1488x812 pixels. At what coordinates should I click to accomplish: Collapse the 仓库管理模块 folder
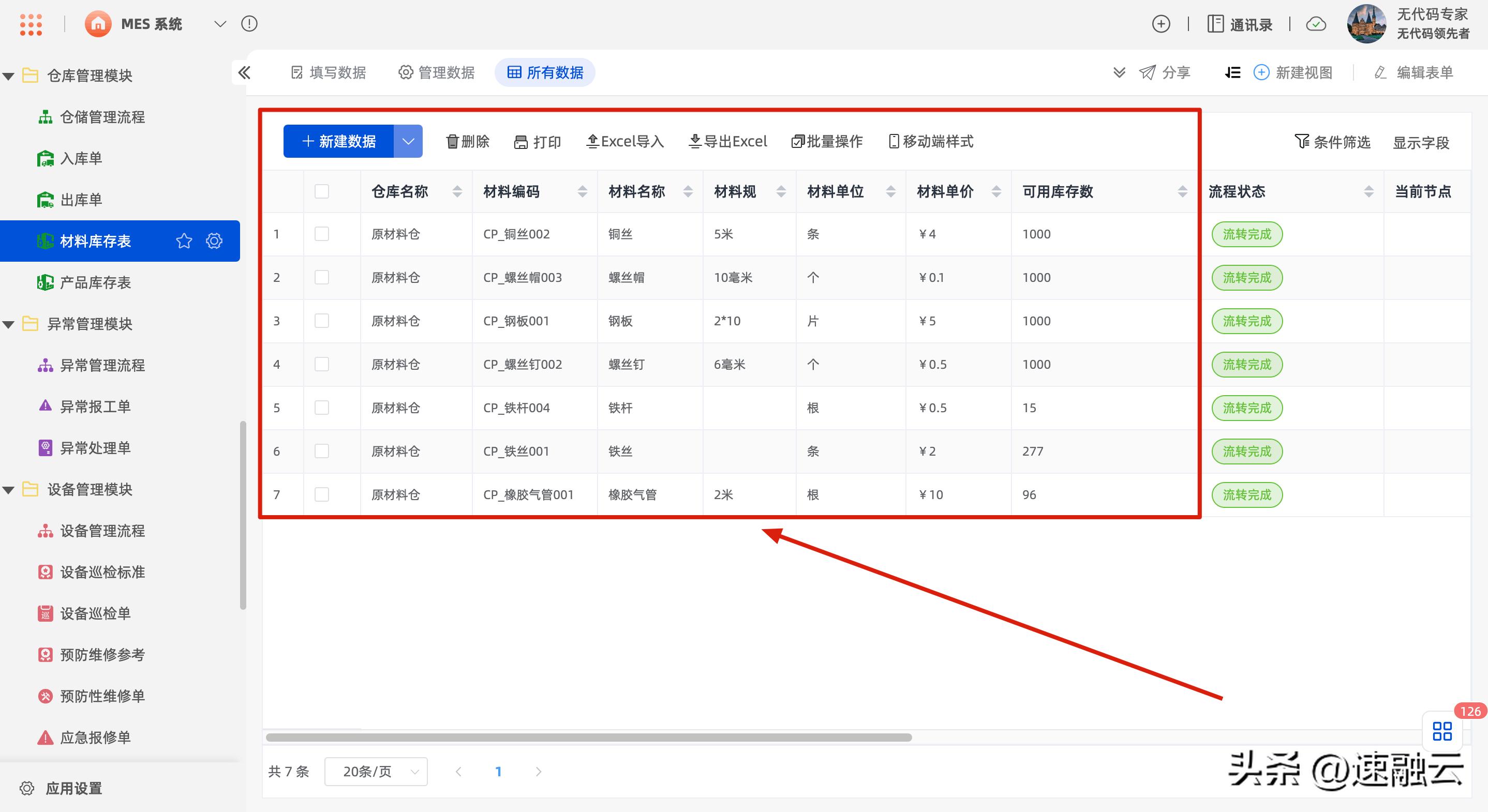click(x=8, y=76)
